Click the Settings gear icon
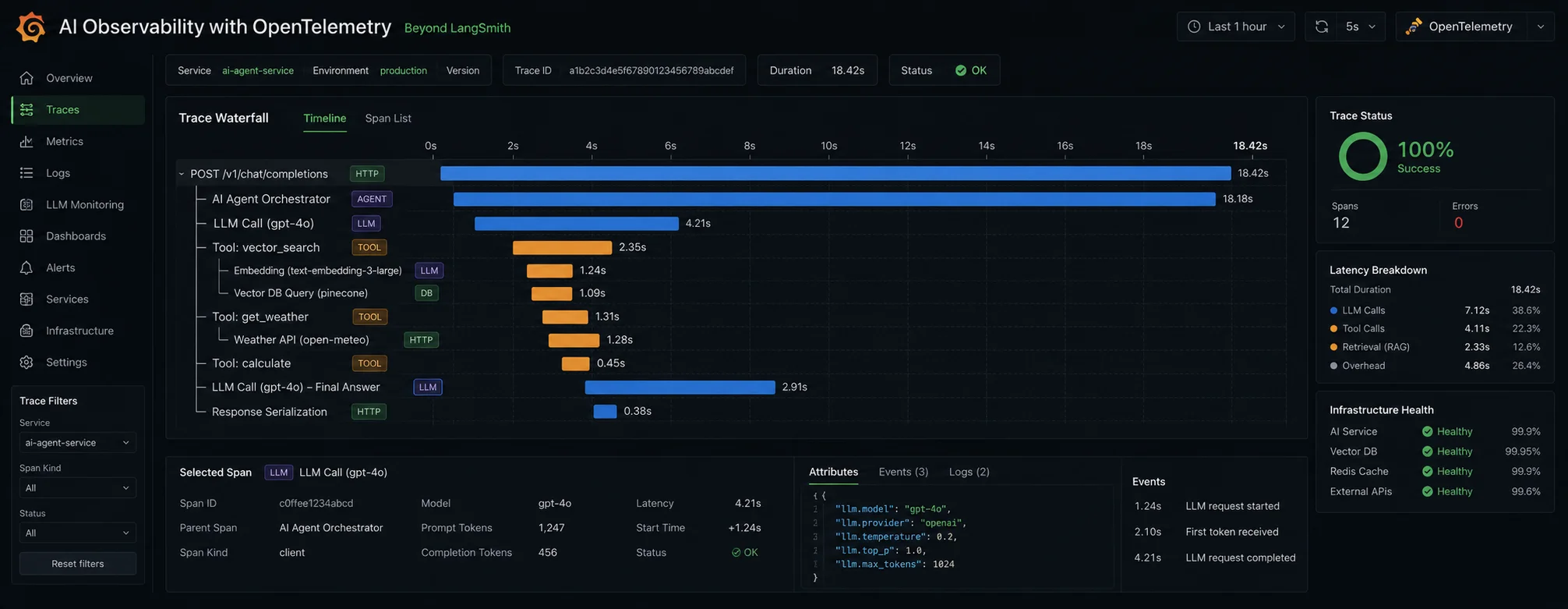Image resolution: width=1568 pixels, height=609 pixels. click(26, 363)
